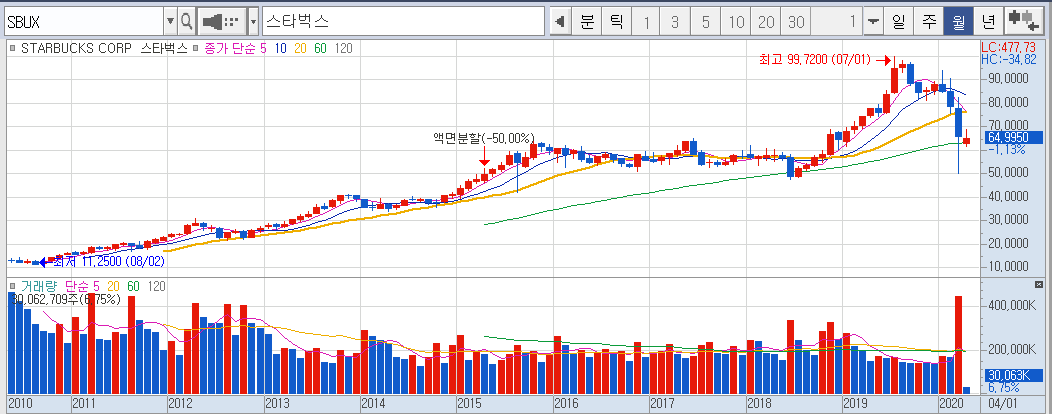
Task: Click the 04/01 date label
Action: [1004, 404]
